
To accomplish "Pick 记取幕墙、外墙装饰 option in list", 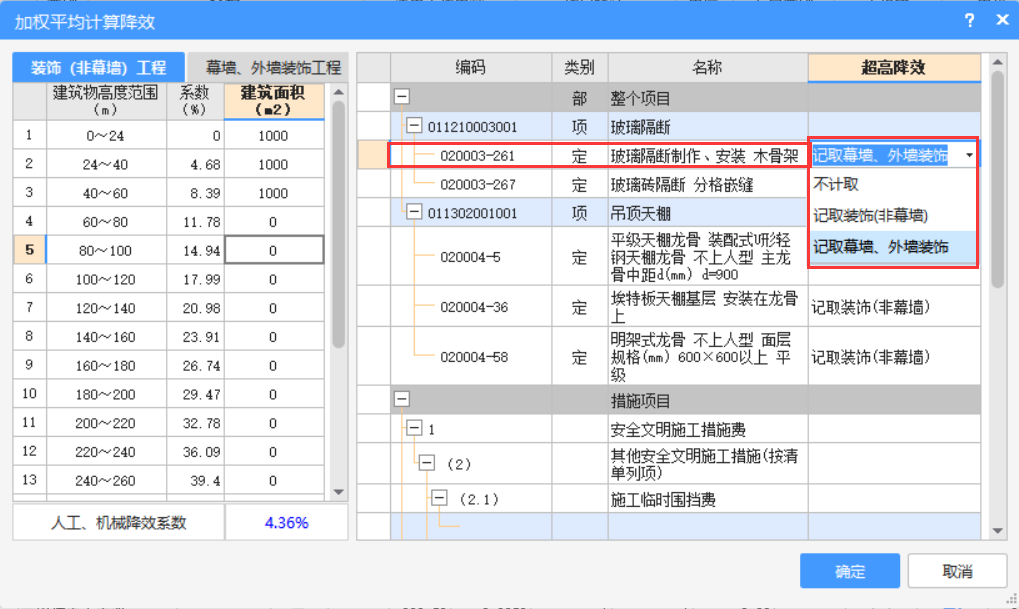I will pyautogui.click(x=880, y=246).
